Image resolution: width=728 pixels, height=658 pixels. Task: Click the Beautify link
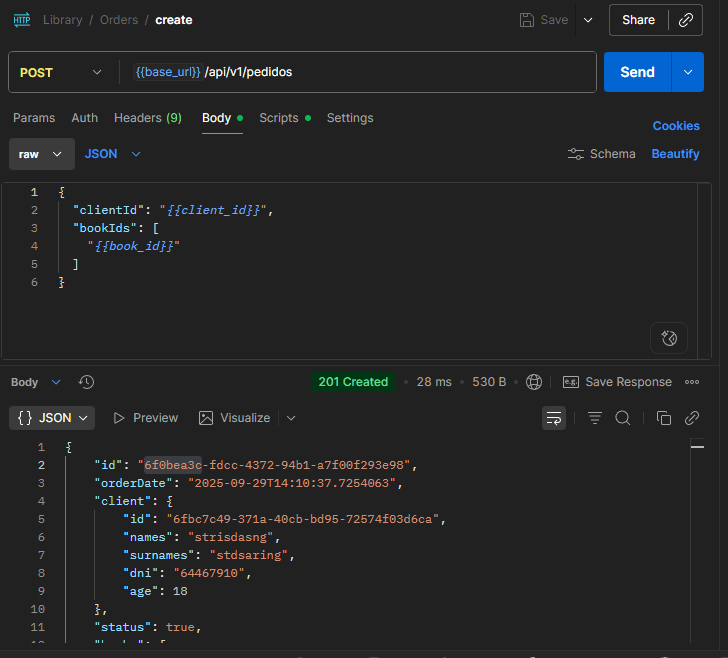675,154
